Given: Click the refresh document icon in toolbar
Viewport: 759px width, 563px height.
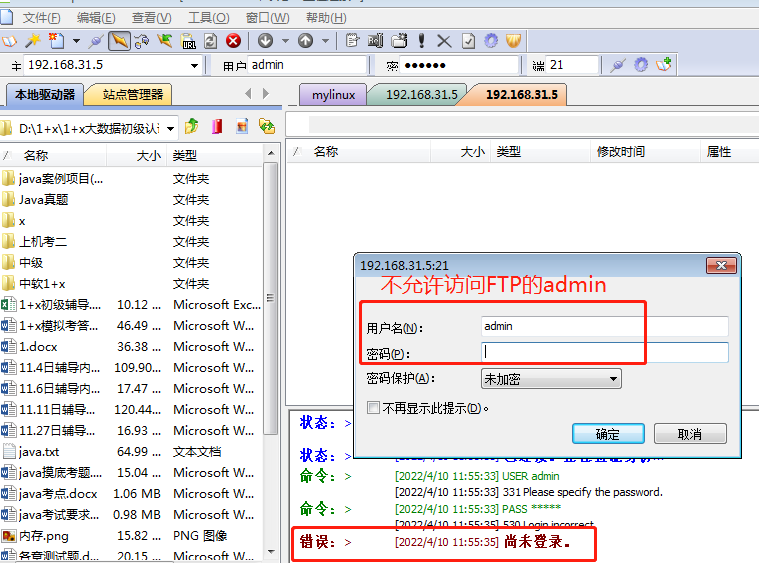Looking at the screenshot, I should point(211,41).
